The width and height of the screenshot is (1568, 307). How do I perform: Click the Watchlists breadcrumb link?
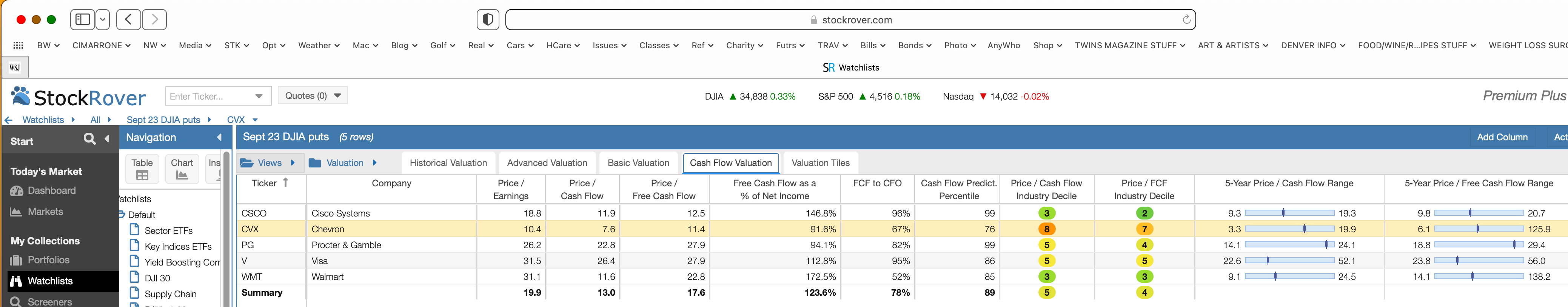click(x=43, y=120)
